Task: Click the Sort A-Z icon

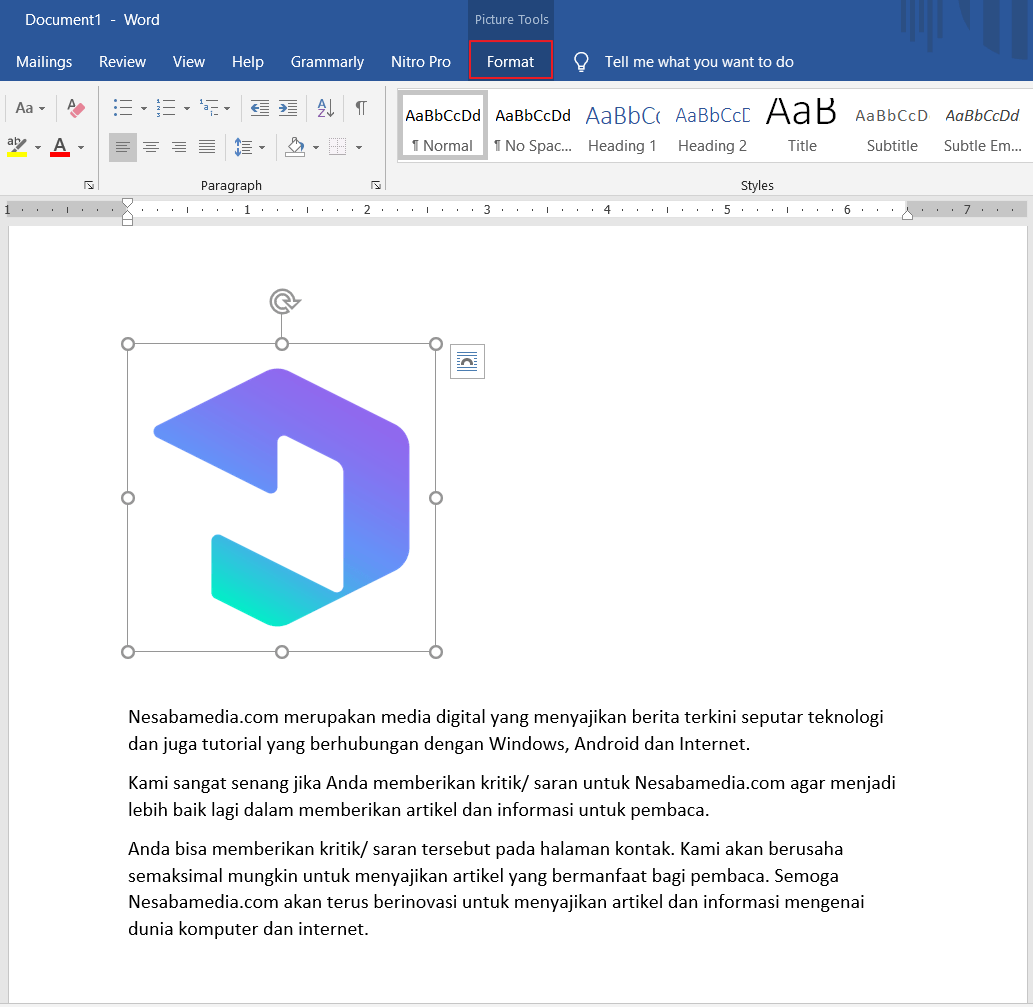Action: coord(325,108)
